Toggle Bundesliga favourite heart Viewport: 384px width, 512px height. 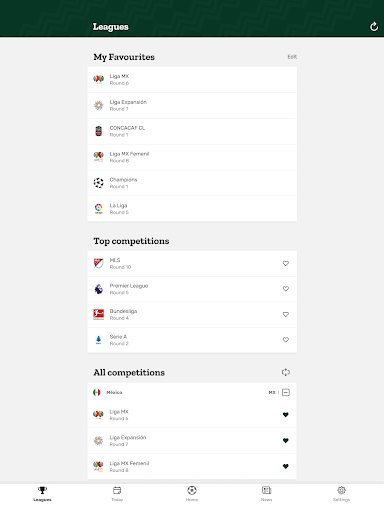[286, 314]
